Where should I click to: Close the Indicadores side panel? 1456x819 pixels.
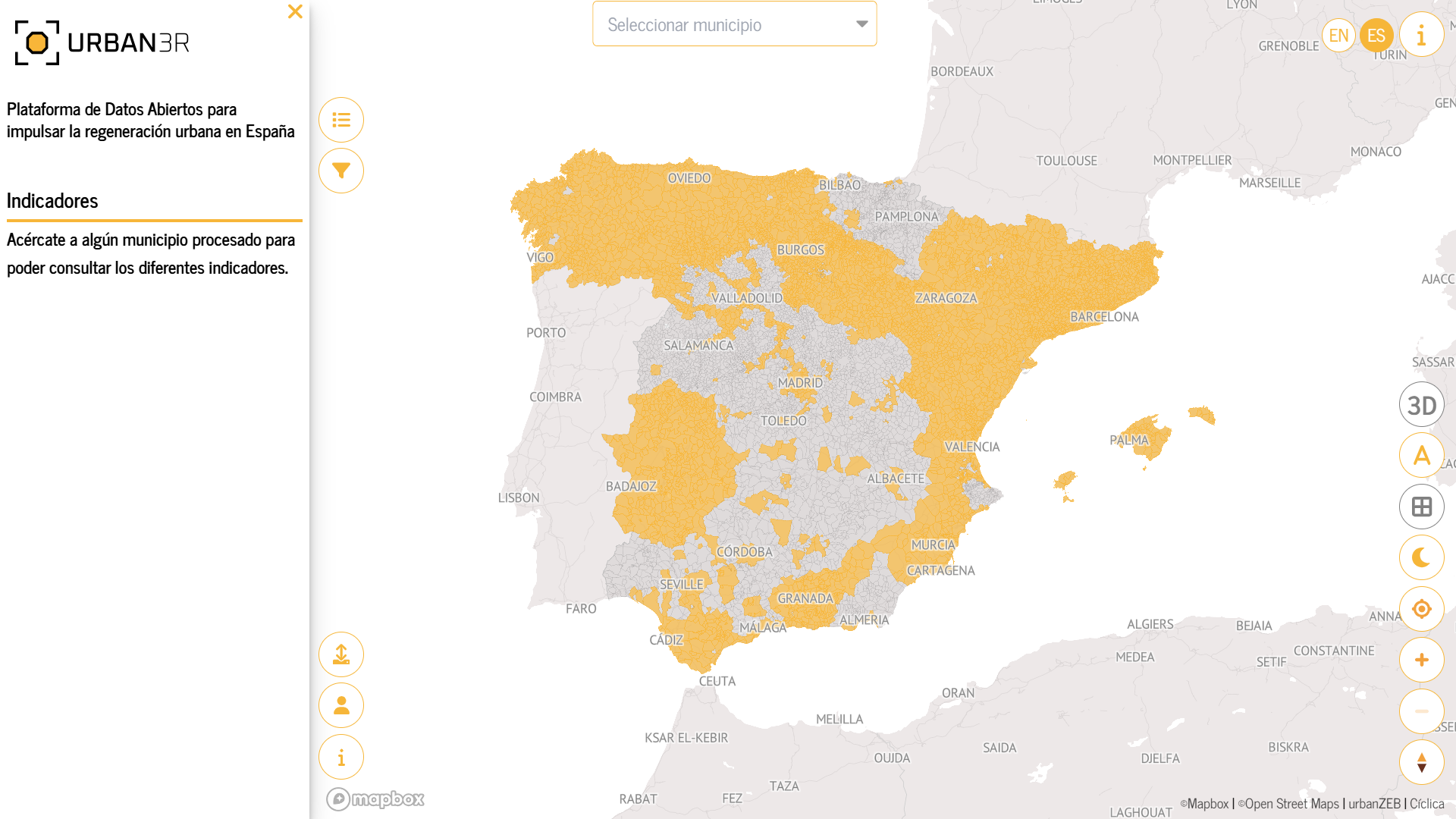tap(295, 11)
